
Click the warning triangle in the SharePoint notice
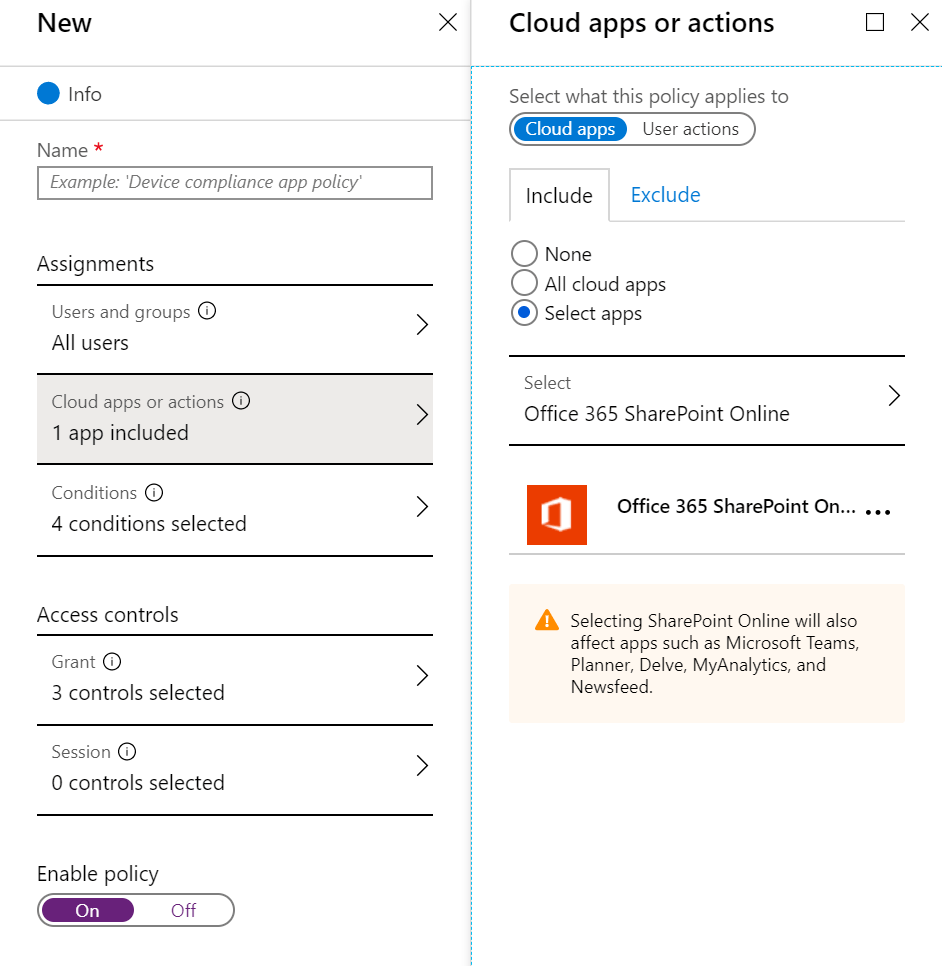click(x=546, y=619)
